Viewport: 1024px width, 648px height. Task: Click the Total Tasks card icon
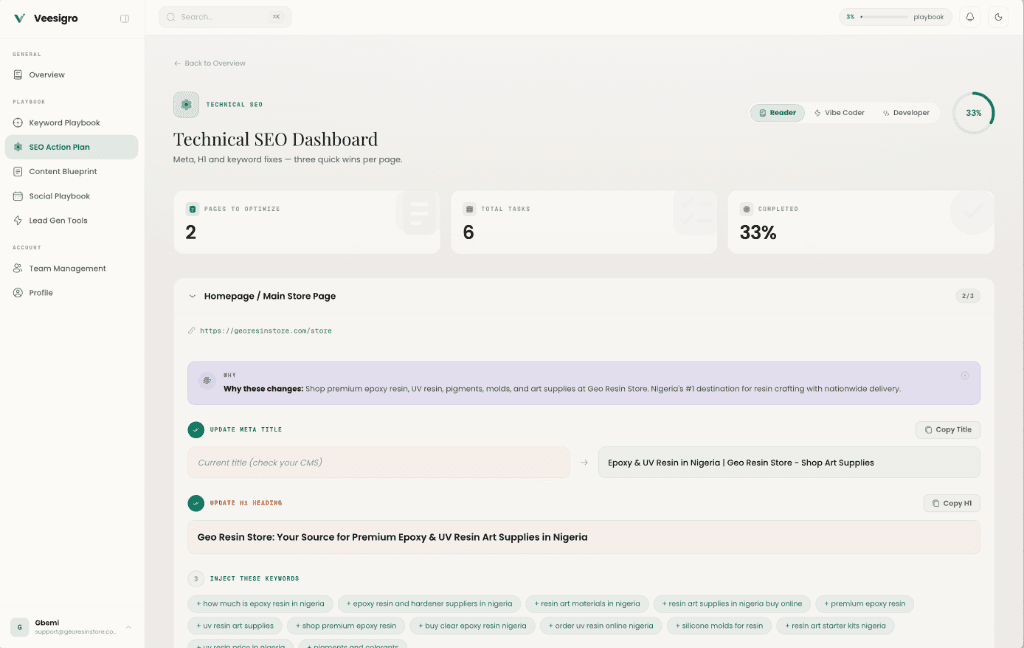[x=469, y=209]
